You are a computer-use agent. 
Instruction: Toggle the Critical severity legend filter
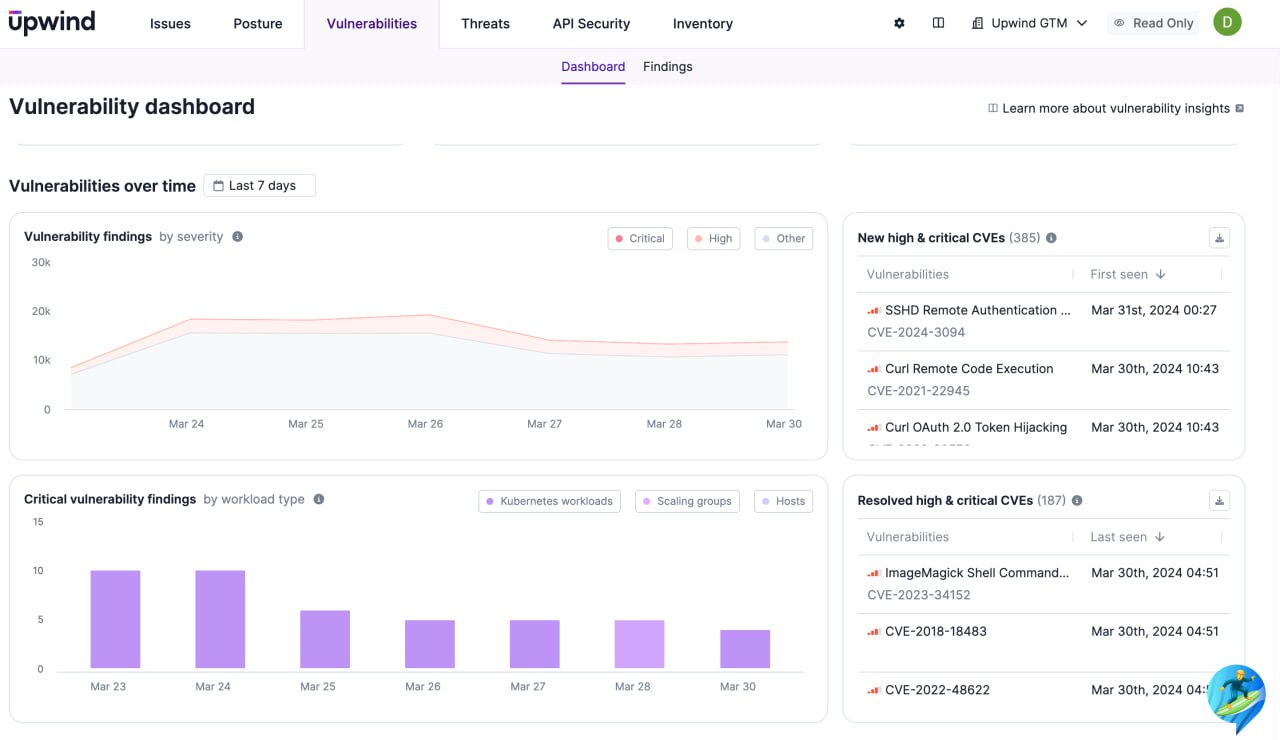[640, 238]
